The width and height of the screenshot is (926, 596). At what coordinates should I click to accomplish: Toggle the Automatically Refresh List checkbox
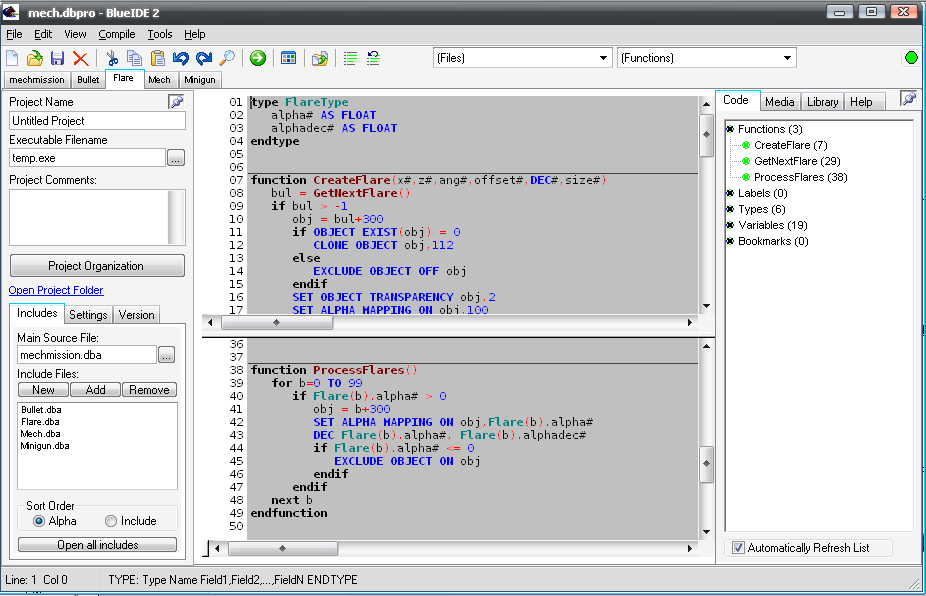(738, 548)
